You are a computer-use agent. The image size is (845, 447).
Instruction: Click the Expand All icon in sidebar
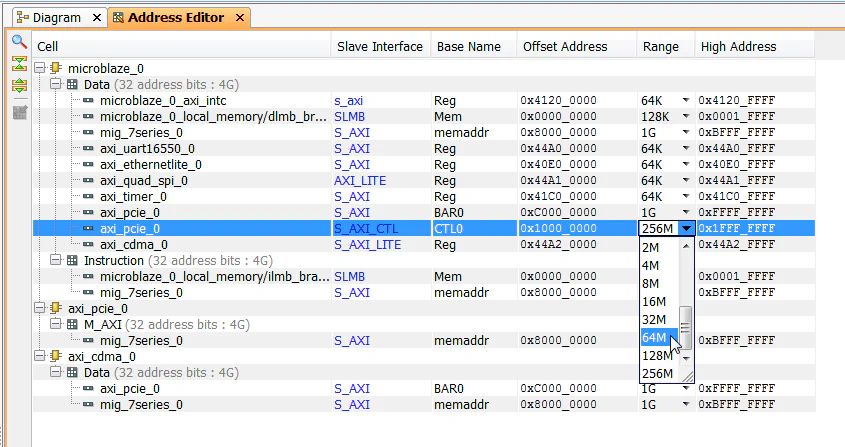[x=19, y=85]
